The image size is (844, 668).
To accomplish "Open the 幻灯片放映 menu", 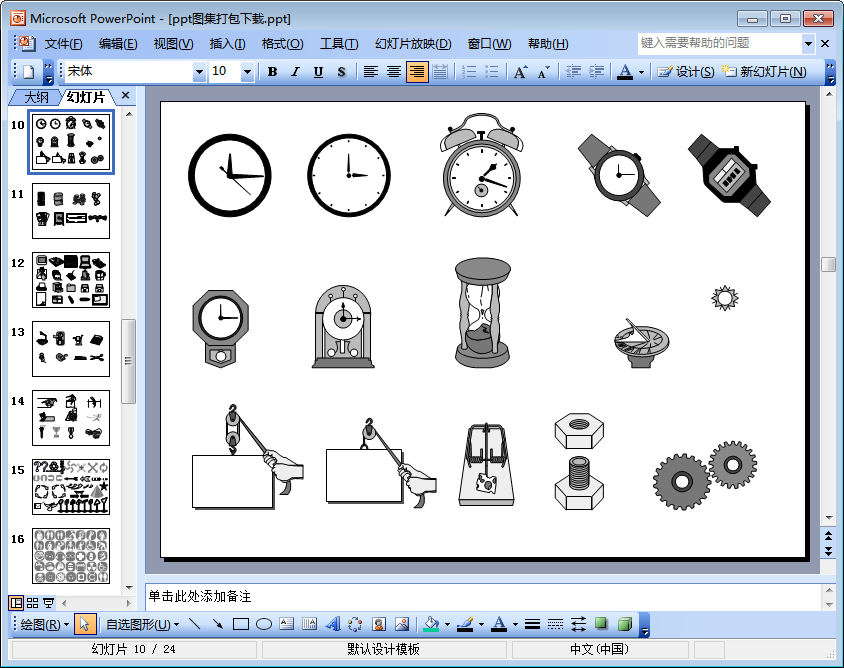I will point(413,44).
